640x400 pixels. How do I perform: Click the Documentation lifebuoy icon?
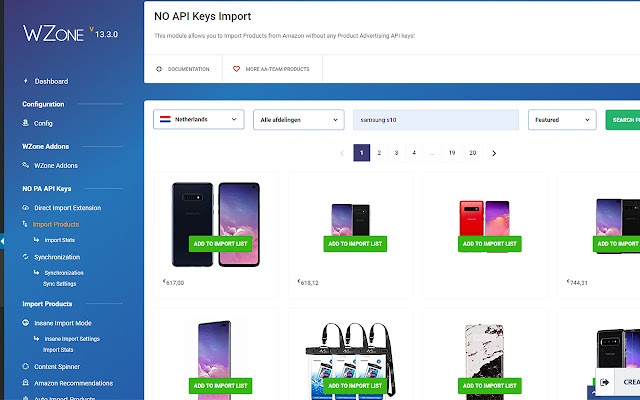159,69
